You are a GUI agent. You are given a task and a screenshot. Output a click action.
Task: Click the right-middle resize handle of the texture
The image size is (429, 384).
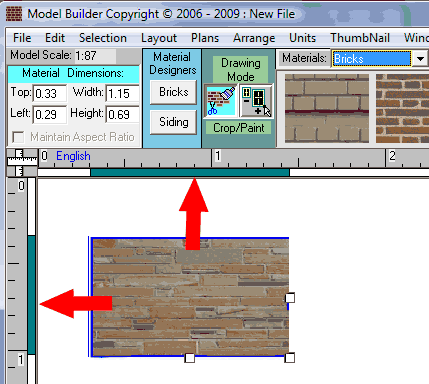[x=290, y=298]
